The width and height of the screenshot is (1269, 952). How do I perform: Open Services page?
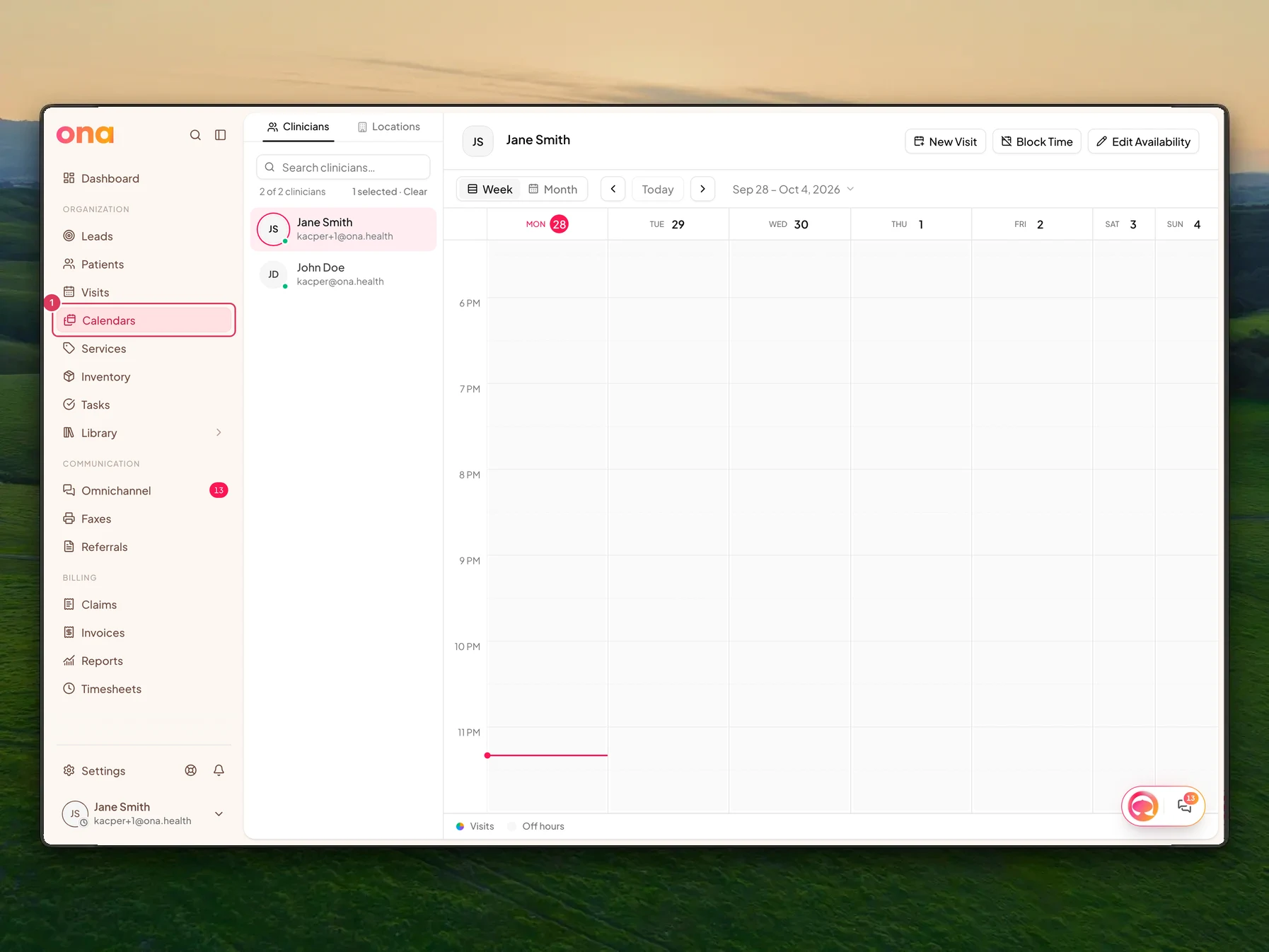(x=144, y=349)
